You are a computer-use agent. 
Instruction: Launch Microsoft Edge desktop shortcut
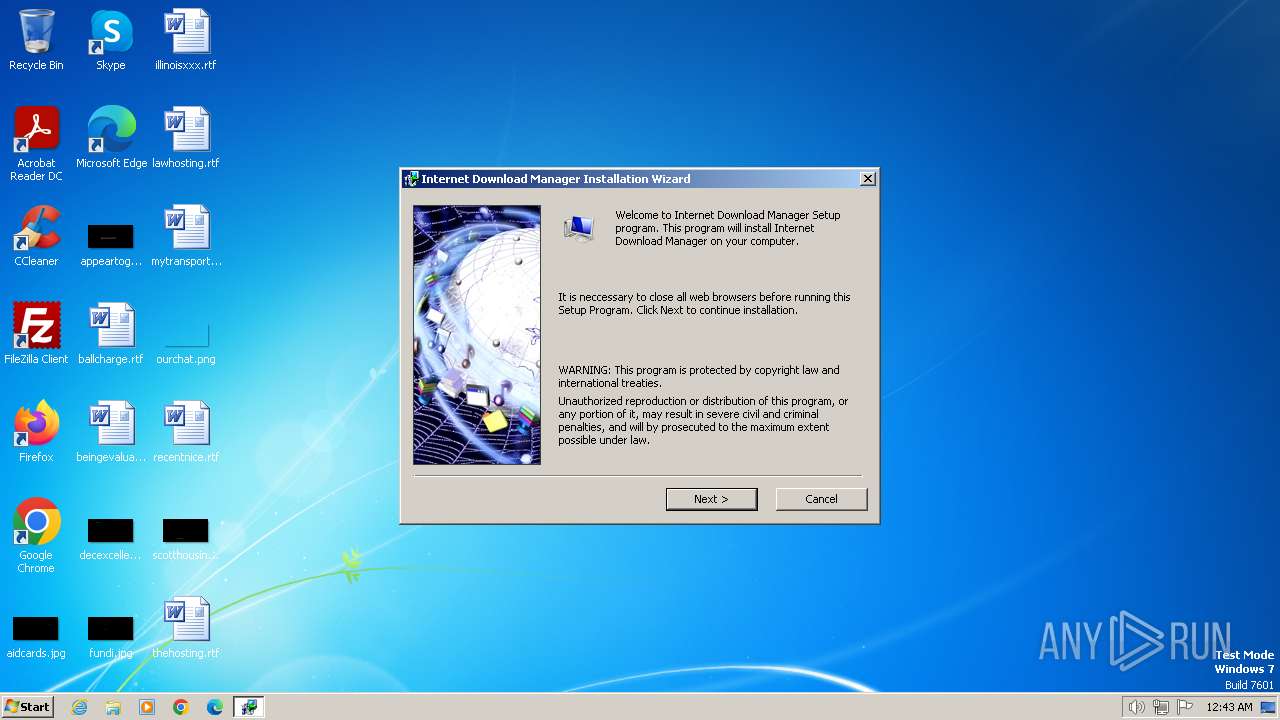pos(111,138)
